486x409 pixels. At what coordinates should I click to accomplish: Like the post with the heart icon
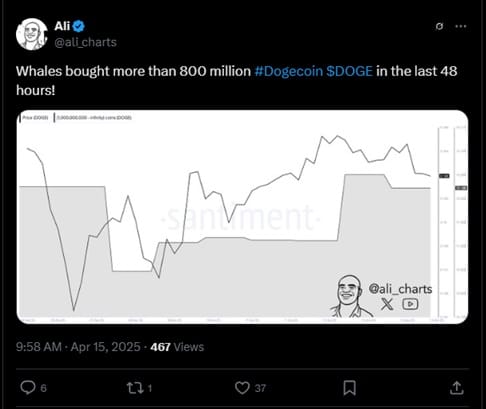(242, 388)
